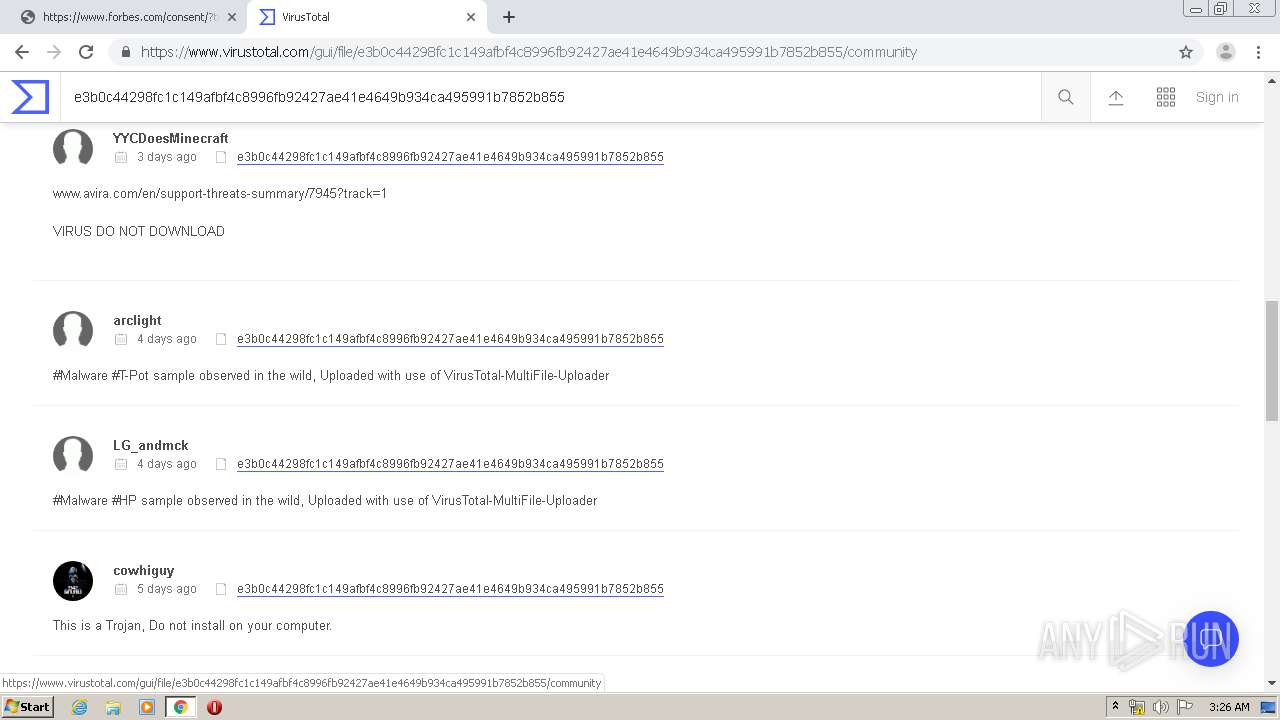The width and height of the screenshot is (1280, 720).
Task: Click the avira.com threat summary text
Action: coord(220,193)
